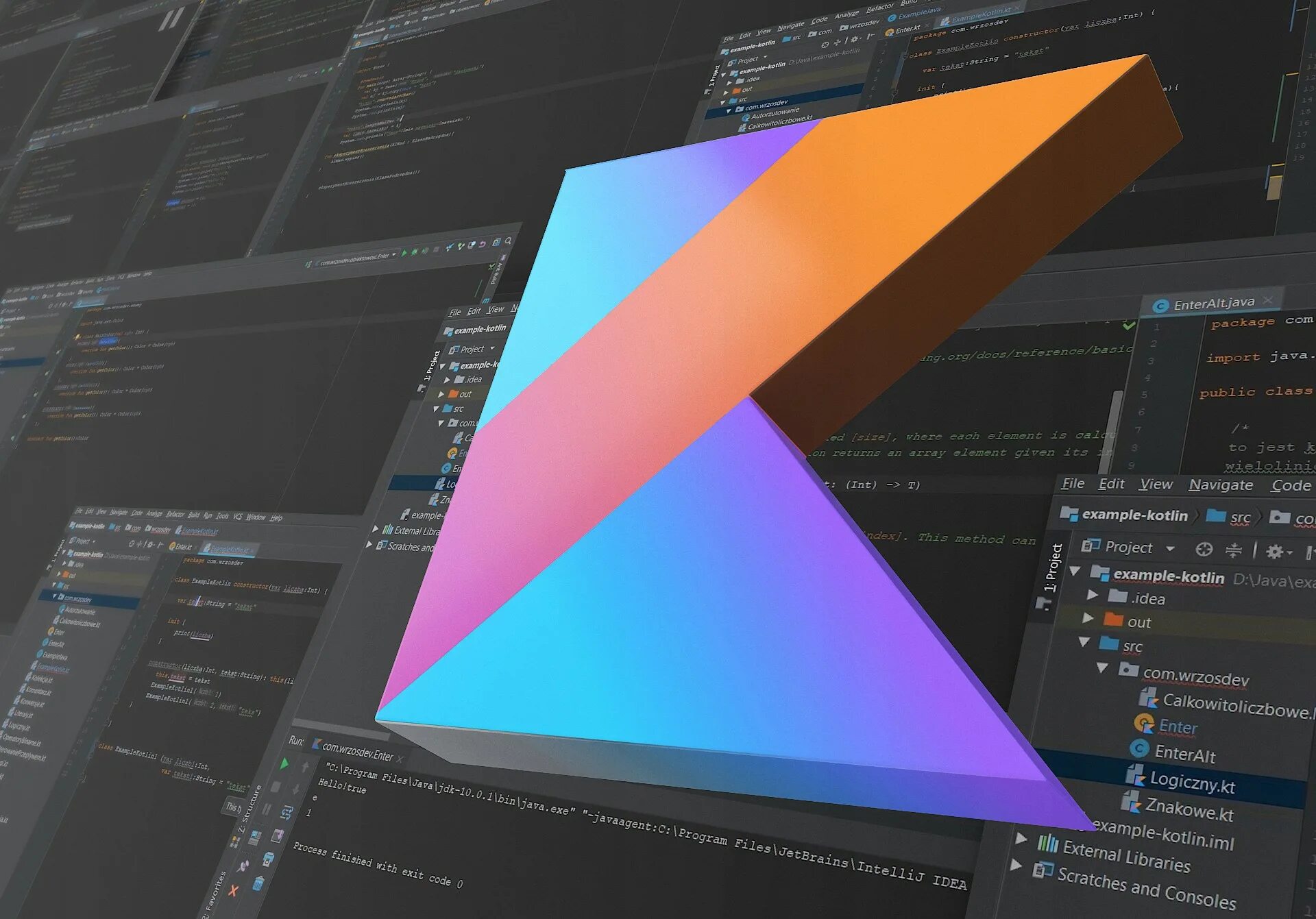Viewport: 1316px width, 919px height.
Task: Print console output using the printer icon
Action: point(269,859)
